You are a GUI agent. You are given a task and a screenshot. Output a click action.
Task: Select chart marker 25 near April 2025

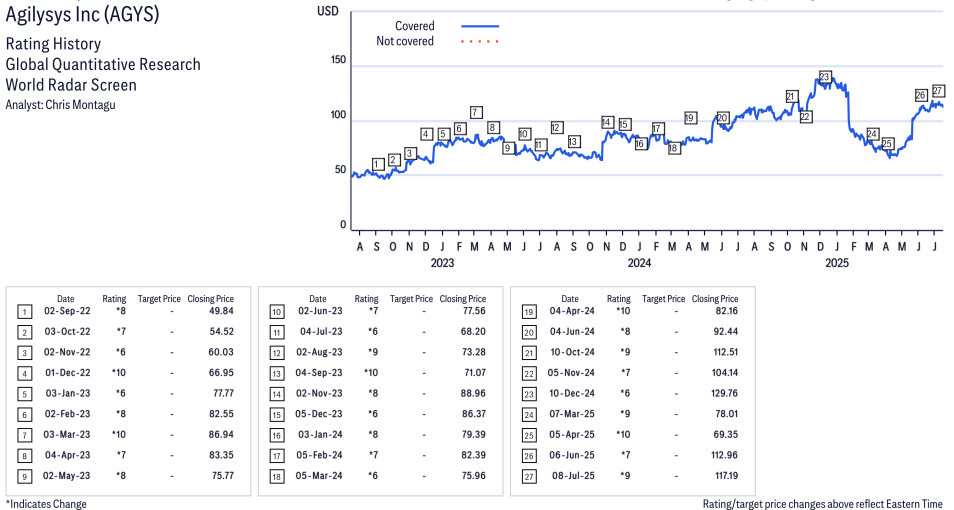[x=887, y=144]
